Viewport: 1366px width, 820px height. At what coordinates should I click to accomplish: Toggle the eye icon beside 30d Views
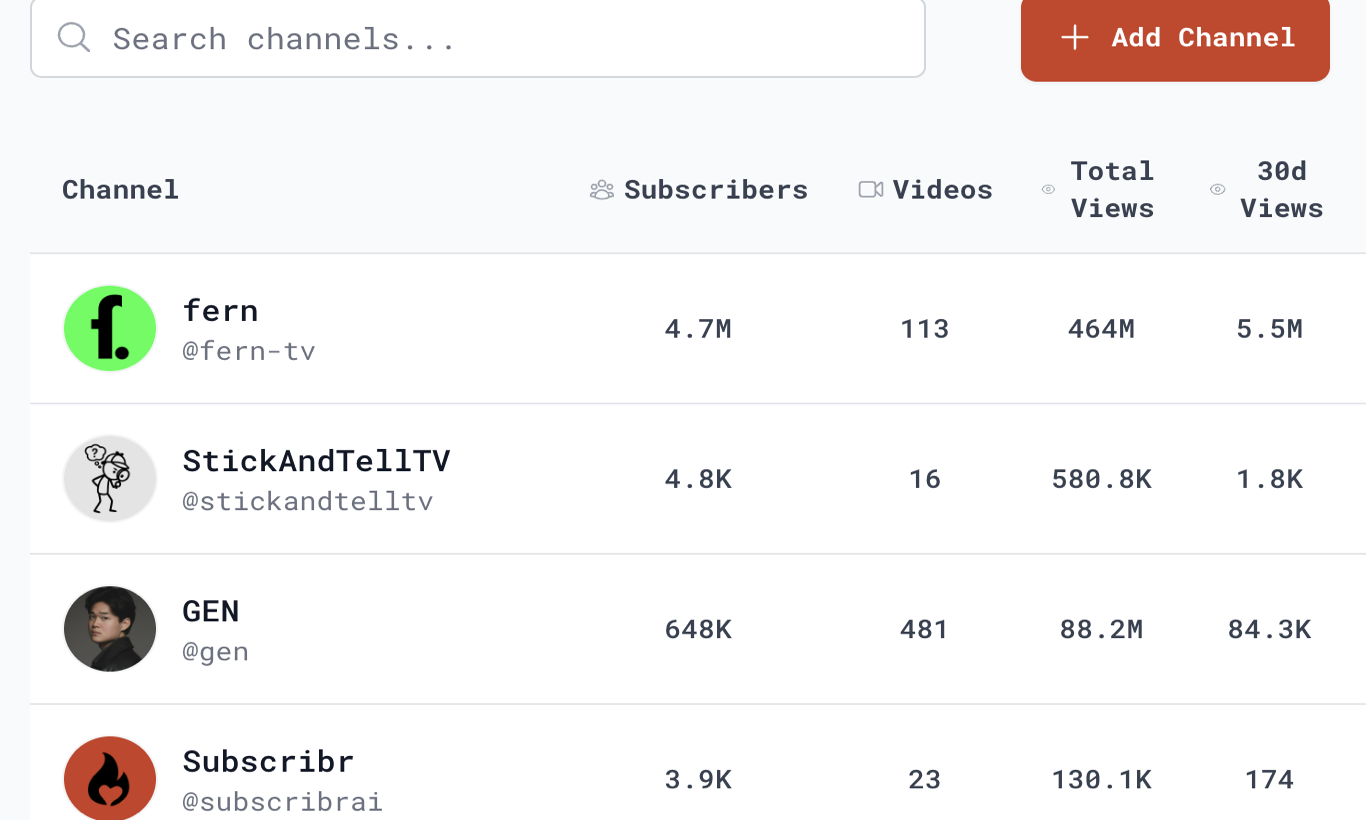tap(1218, 189)
